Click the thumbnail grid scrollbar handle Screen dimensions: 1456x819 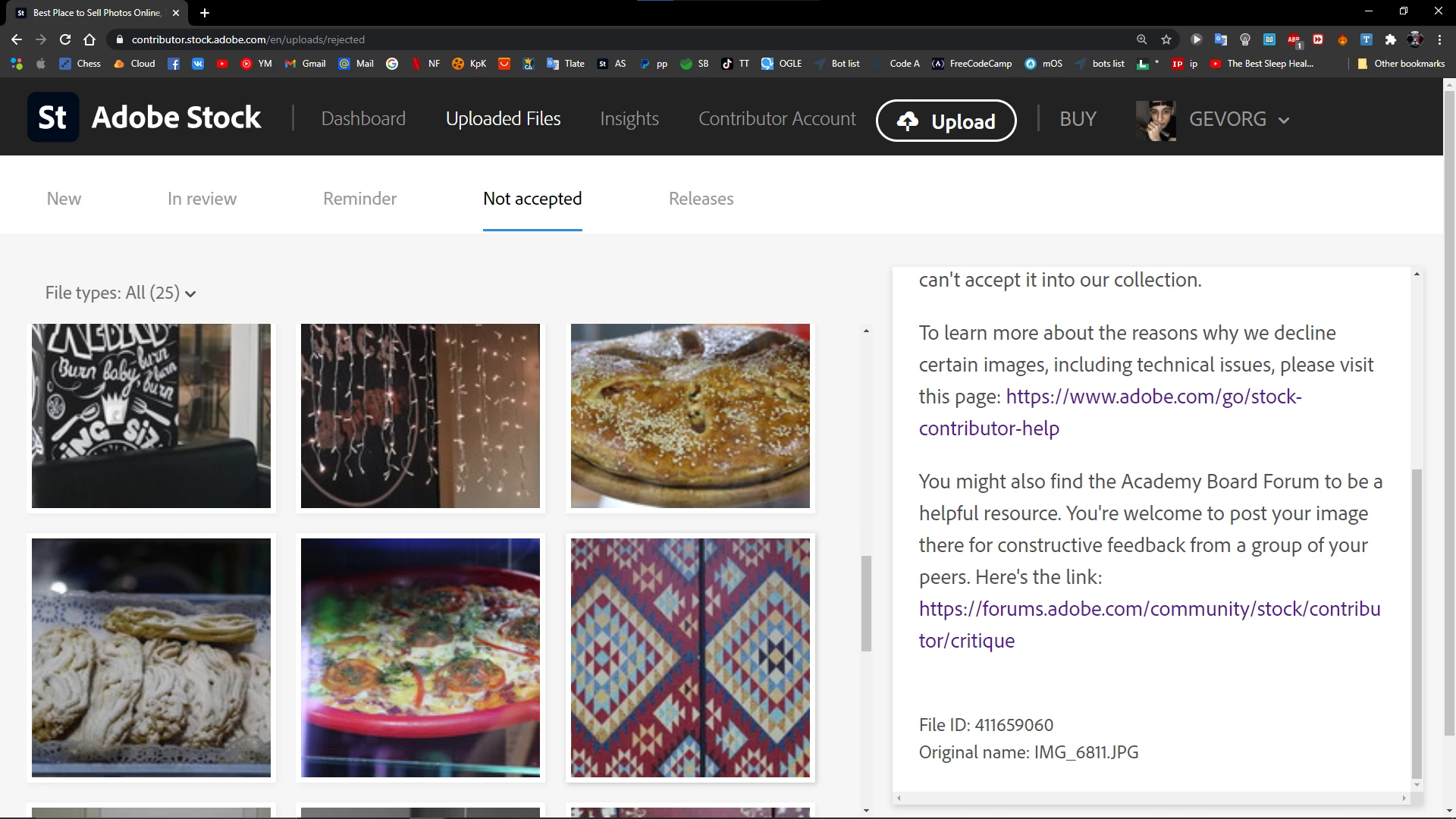point(866,604)
